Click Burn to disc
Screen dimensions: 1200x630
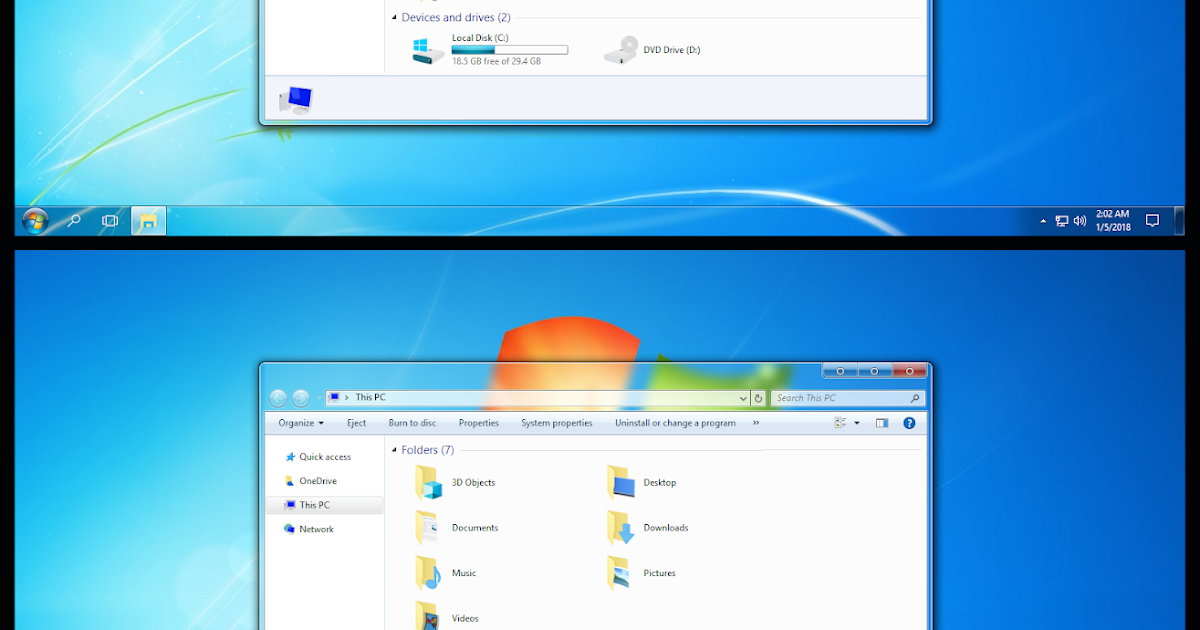coord(412,423)
